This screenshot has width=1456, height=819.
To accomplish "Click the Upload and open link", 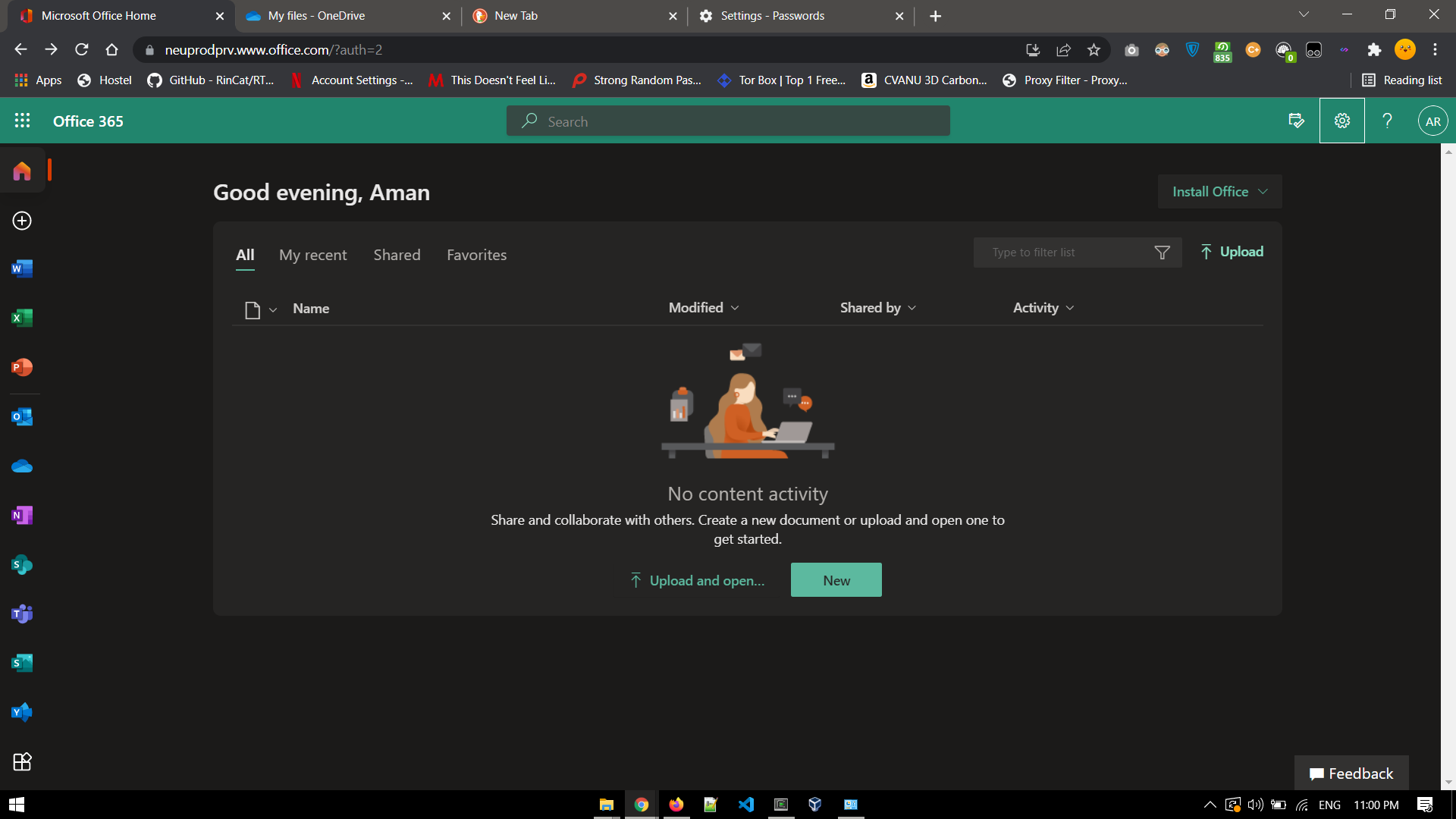I will pyautogui.click(x=698, y=581).
